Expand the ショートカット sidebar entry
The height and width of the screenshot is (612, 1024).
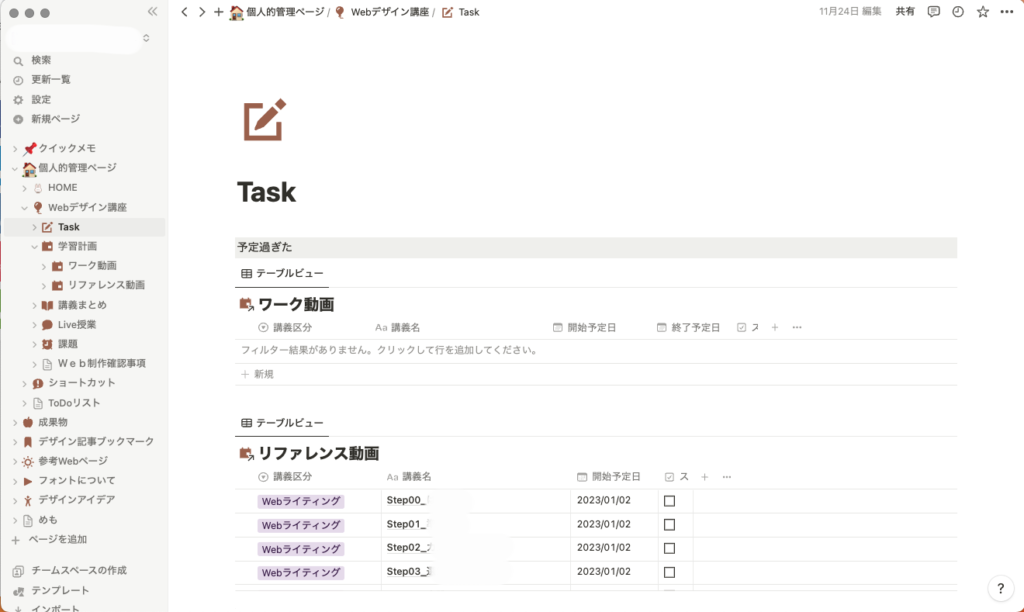coord(25,383)
